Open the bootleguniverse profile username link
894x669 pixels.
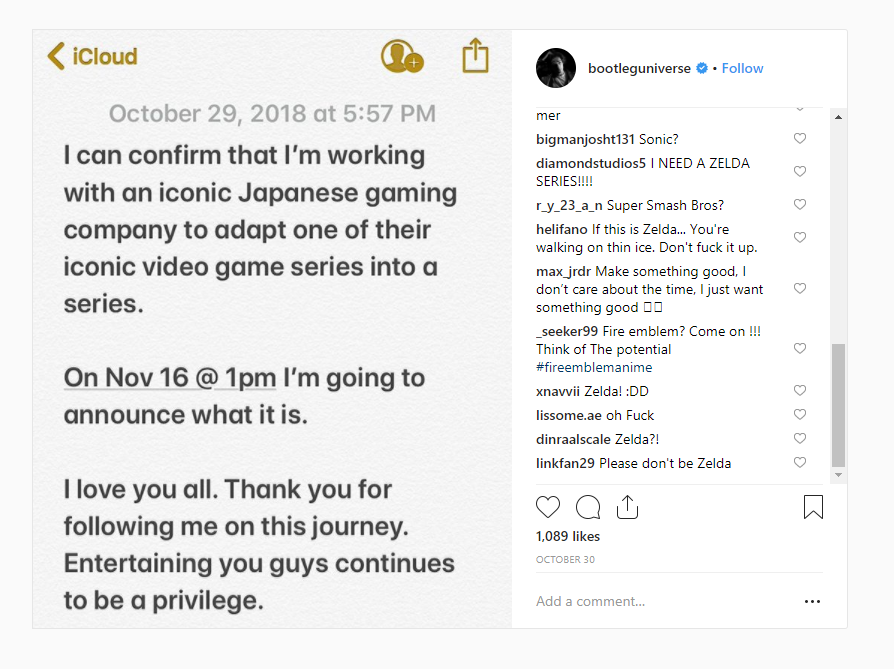pos(638,68)
